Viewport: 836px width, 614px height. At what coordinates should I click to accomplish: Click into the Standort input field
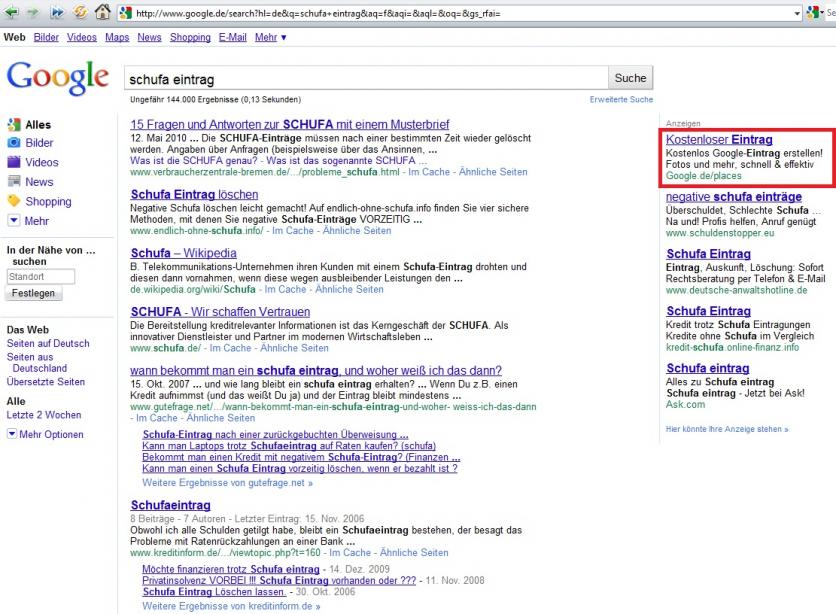[41, 277]
